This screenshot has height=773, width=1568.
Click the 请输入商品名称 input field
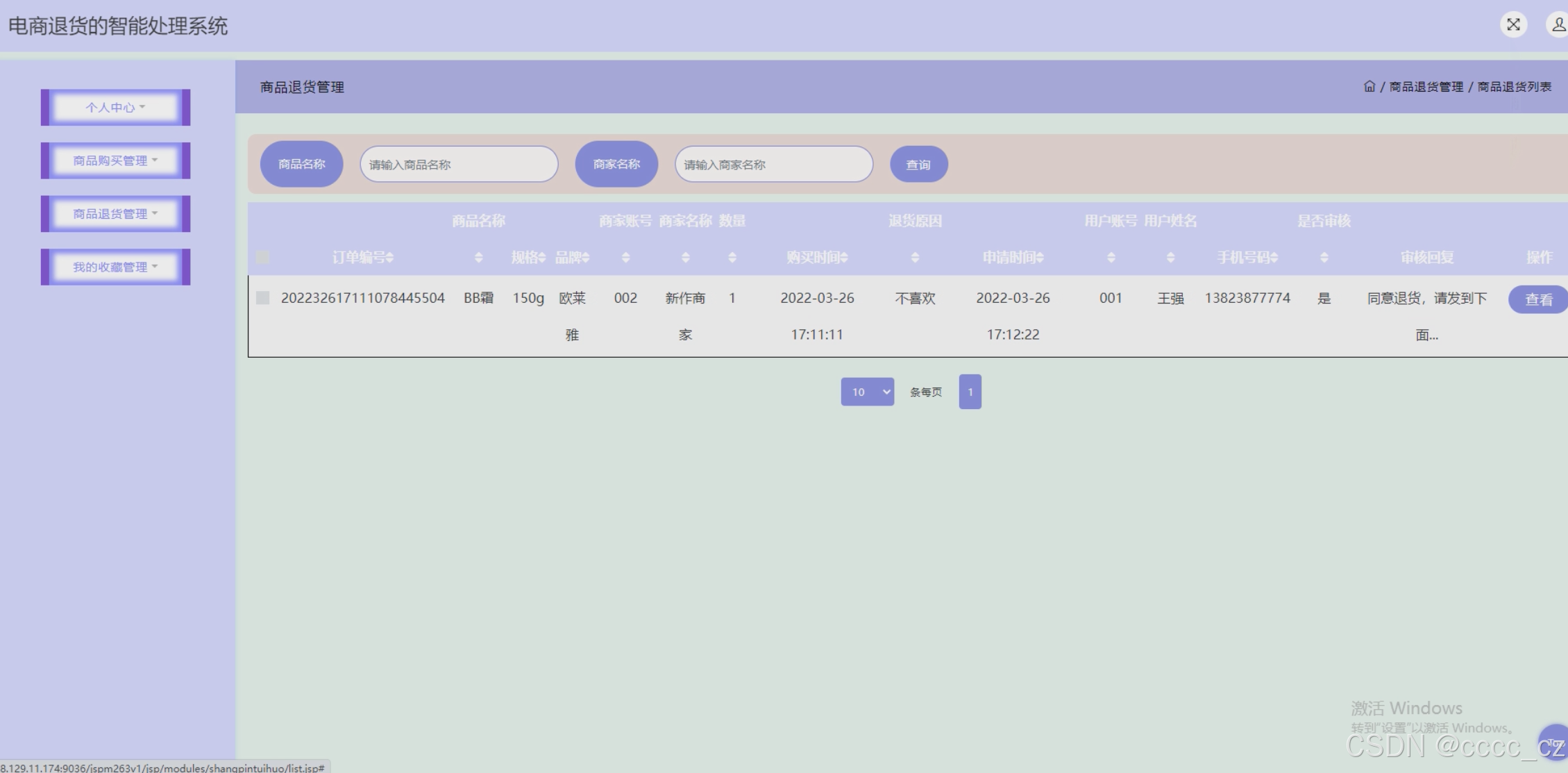pos(459,165)
